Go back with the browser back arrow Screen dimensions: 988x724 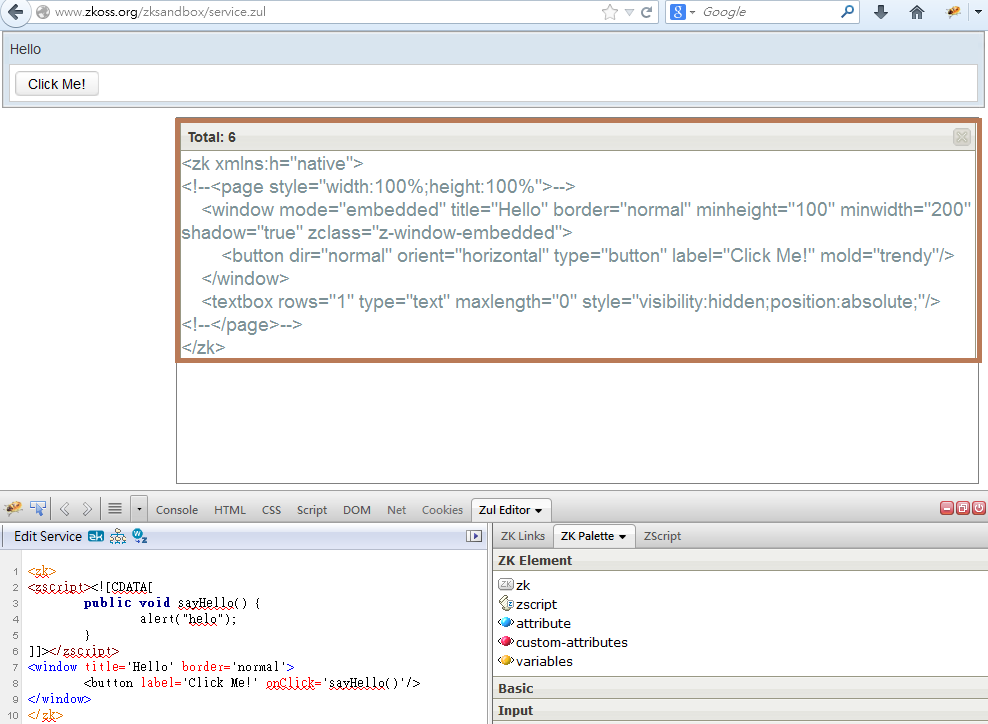point(16,12)
